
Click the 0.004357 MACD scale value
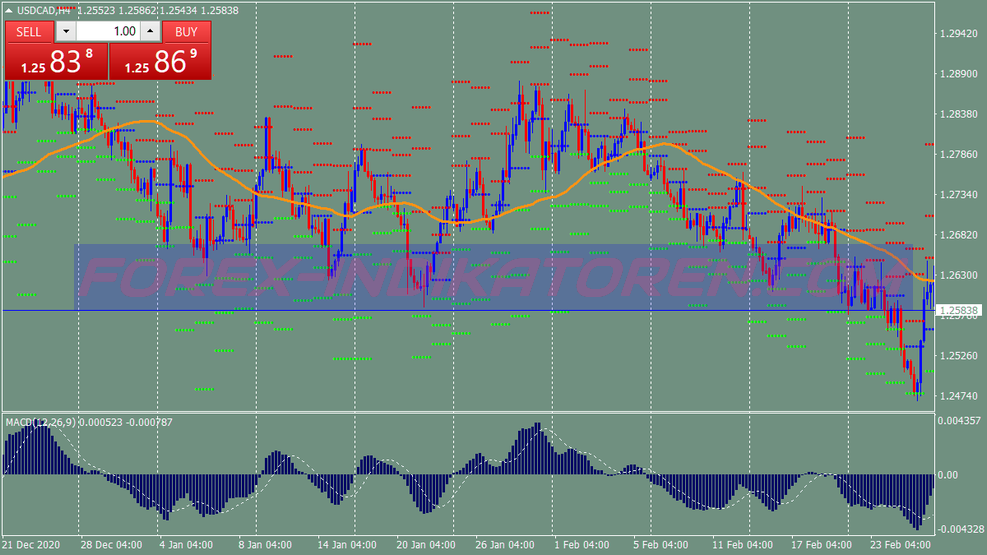[959, 420]
